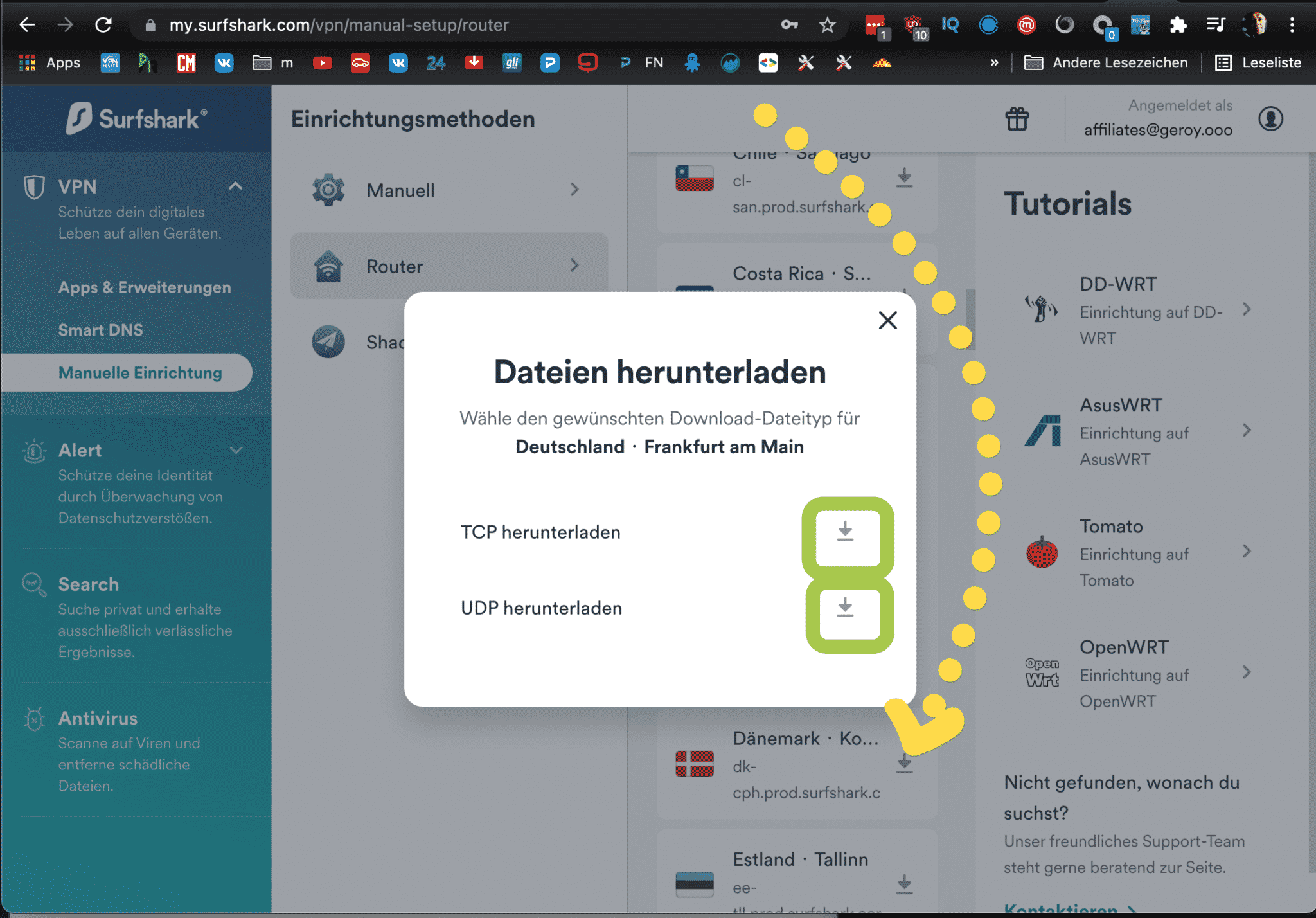Click the Dänemark flag thumbnail

[x=694, y=764]
